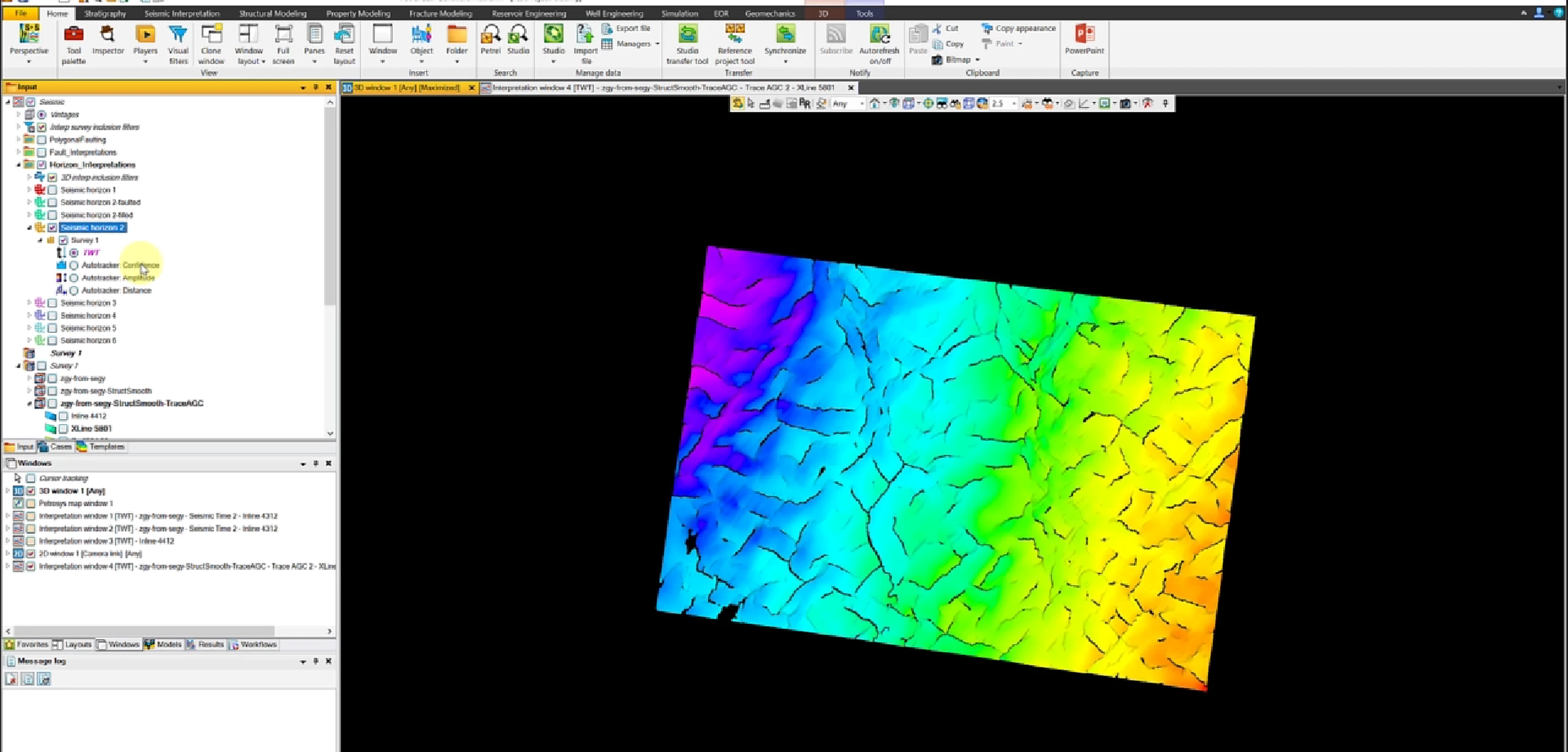The image size is (1568, 752).
Task: Select Autotracker: Confidence radio button
Action: click(74, 265)
